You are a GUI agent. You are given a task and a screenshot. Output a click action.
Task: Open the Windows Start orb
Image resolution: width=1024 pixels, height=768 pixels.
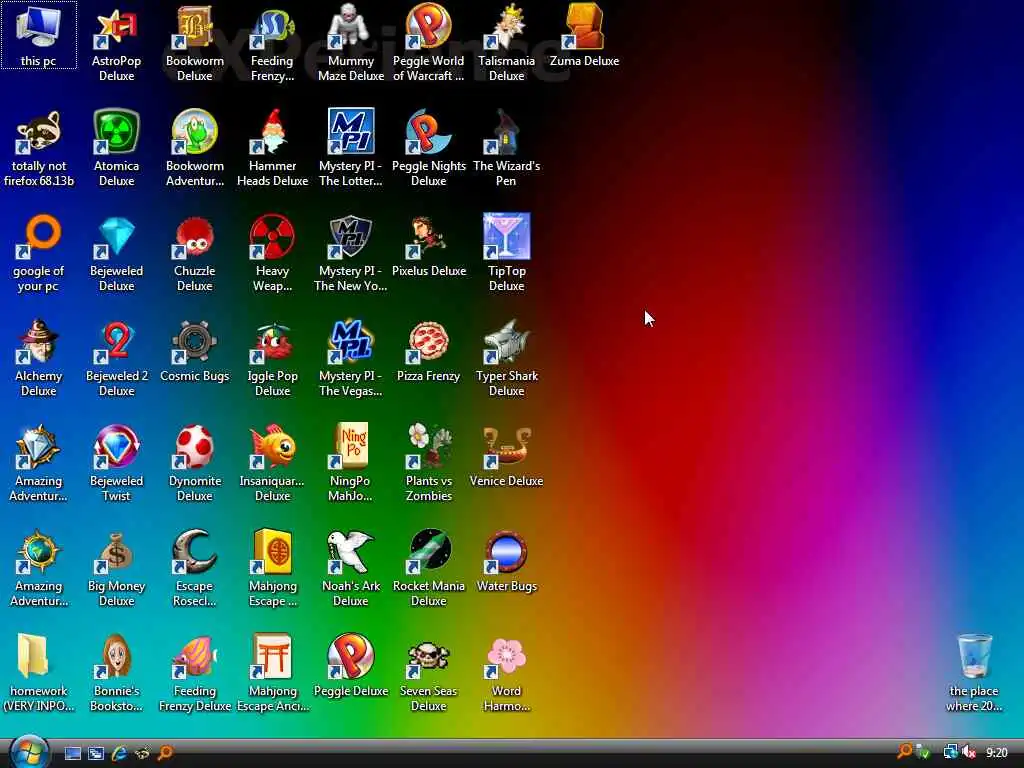[29, 752]
